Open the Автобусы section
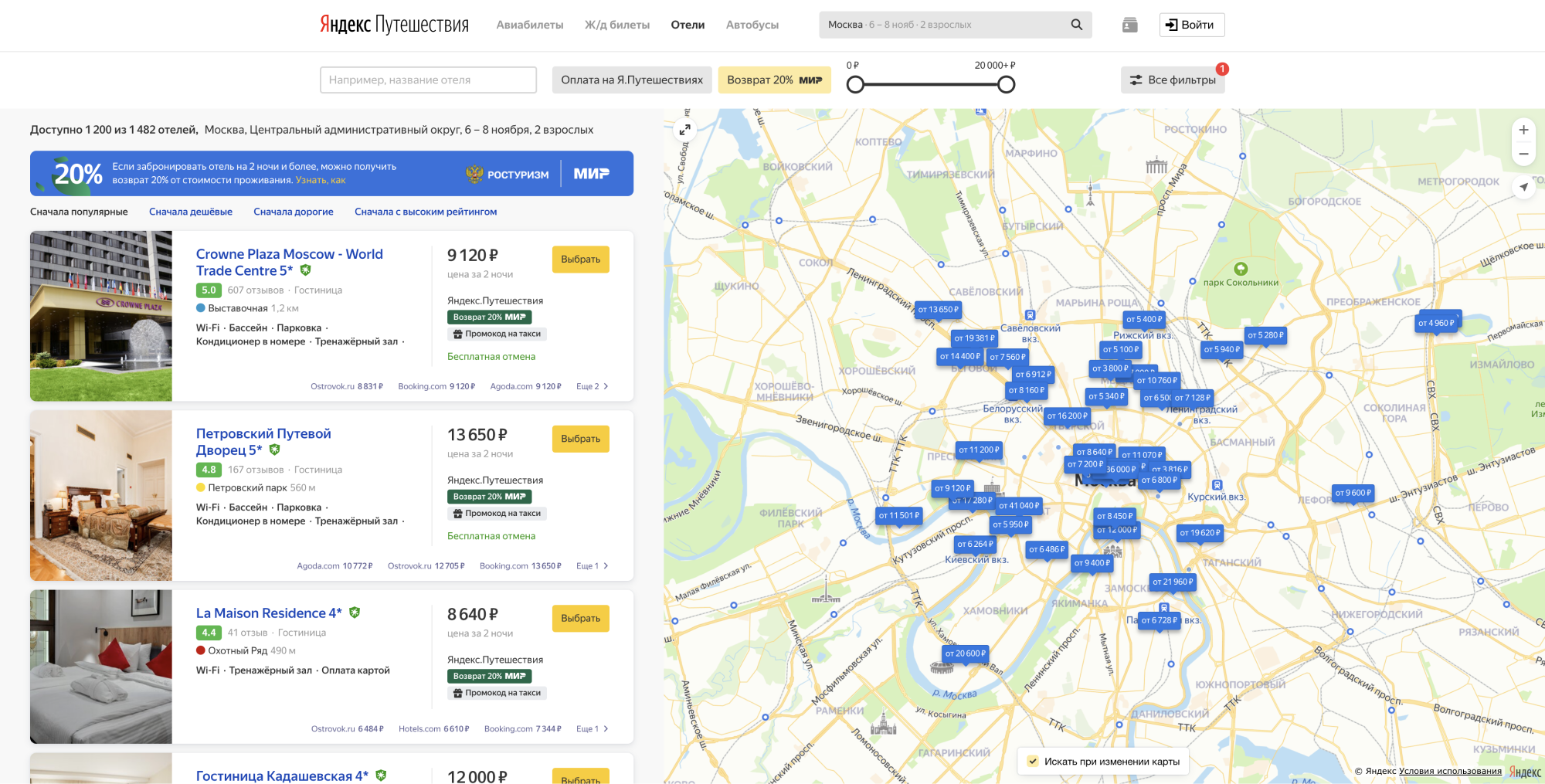 752,25
